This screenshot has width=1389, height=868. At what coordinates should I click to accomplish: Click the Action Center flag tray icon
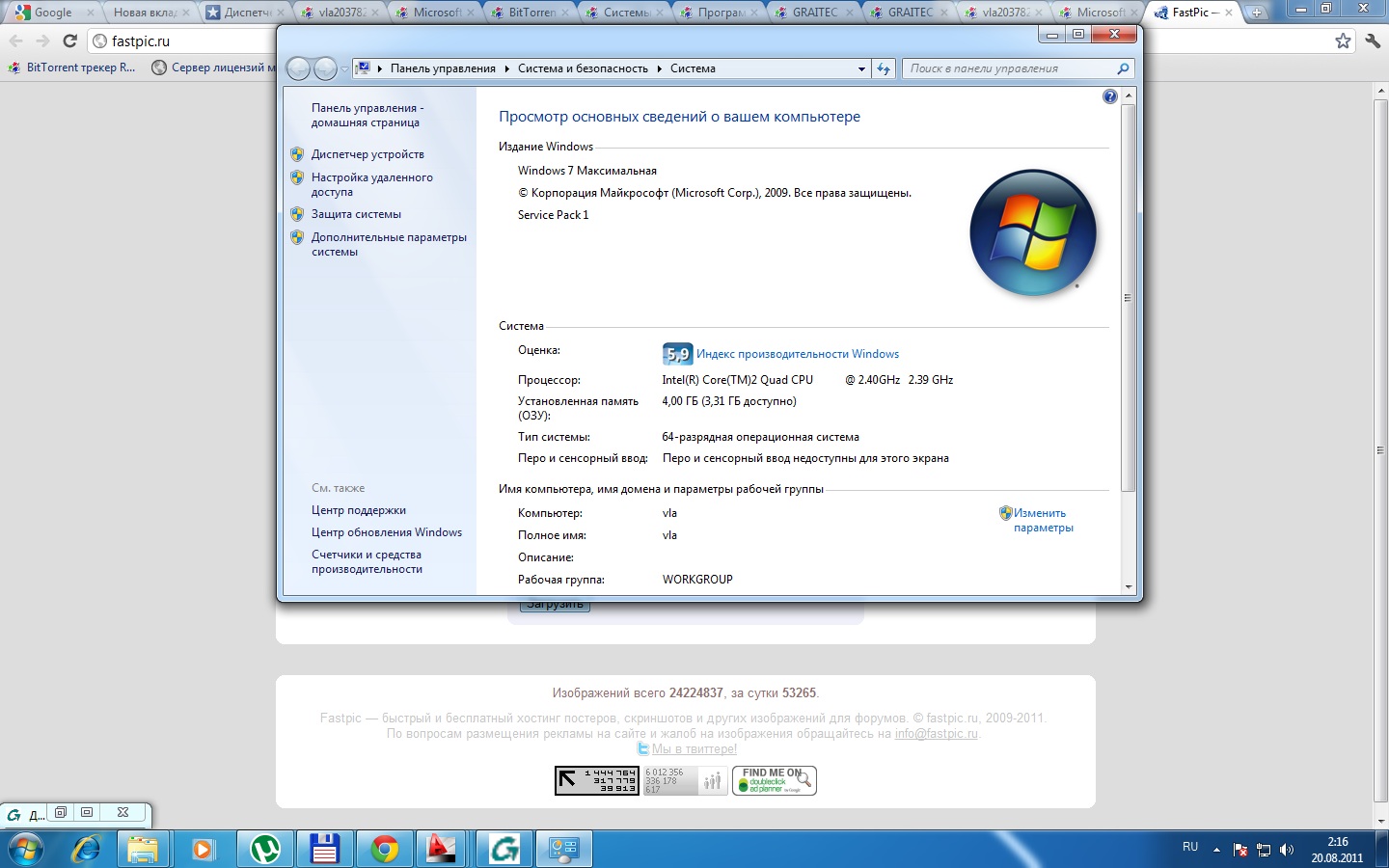point(1240,850)
